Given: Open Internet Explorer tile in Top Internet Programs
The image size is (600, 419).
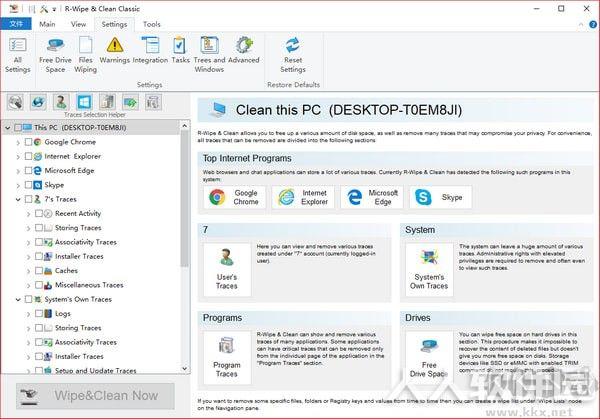Looking at the screenshot, I should pos(303,197).
